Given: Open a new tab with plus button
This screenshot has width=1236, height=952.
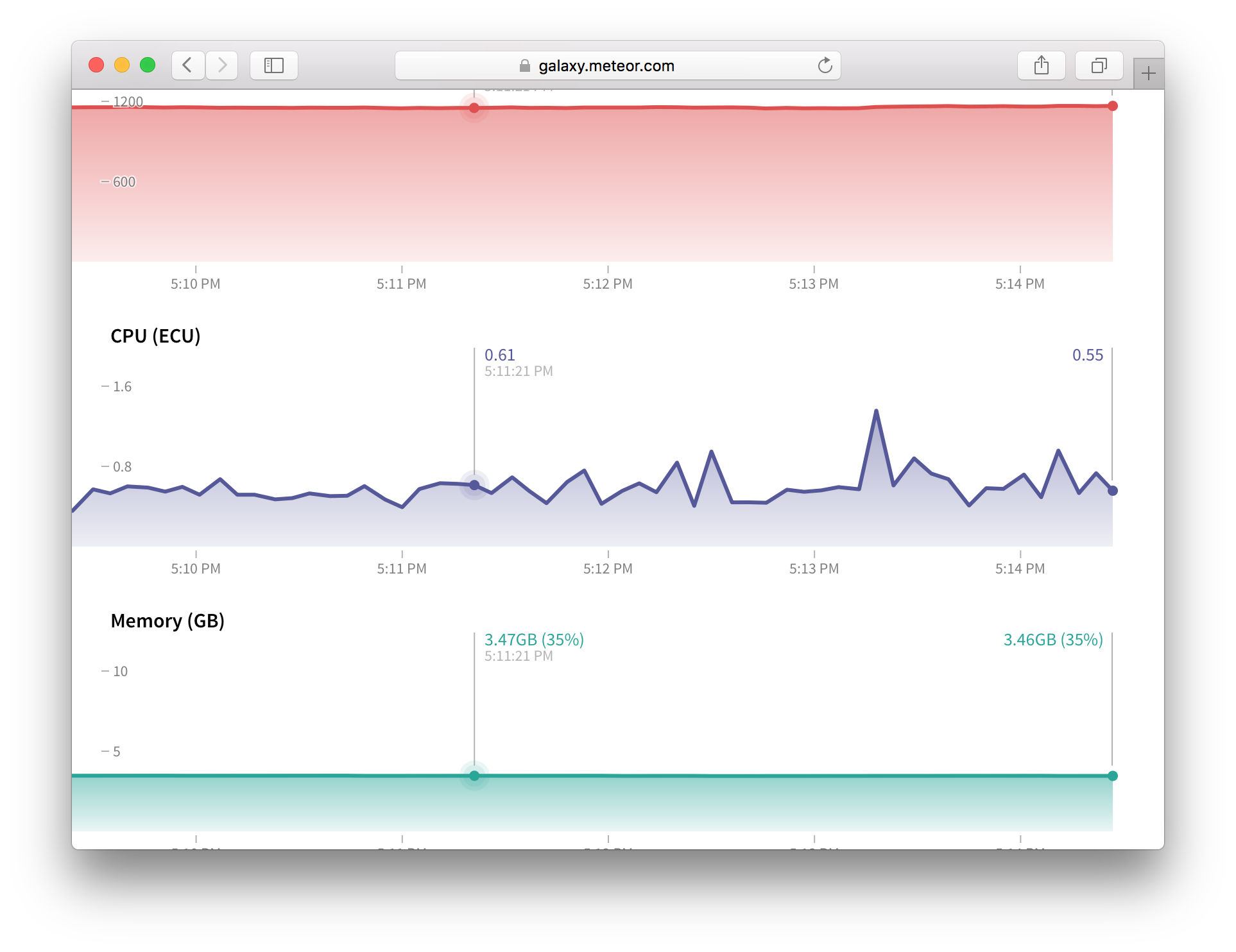Looking at the screenshot, I should click(1148, 74).
